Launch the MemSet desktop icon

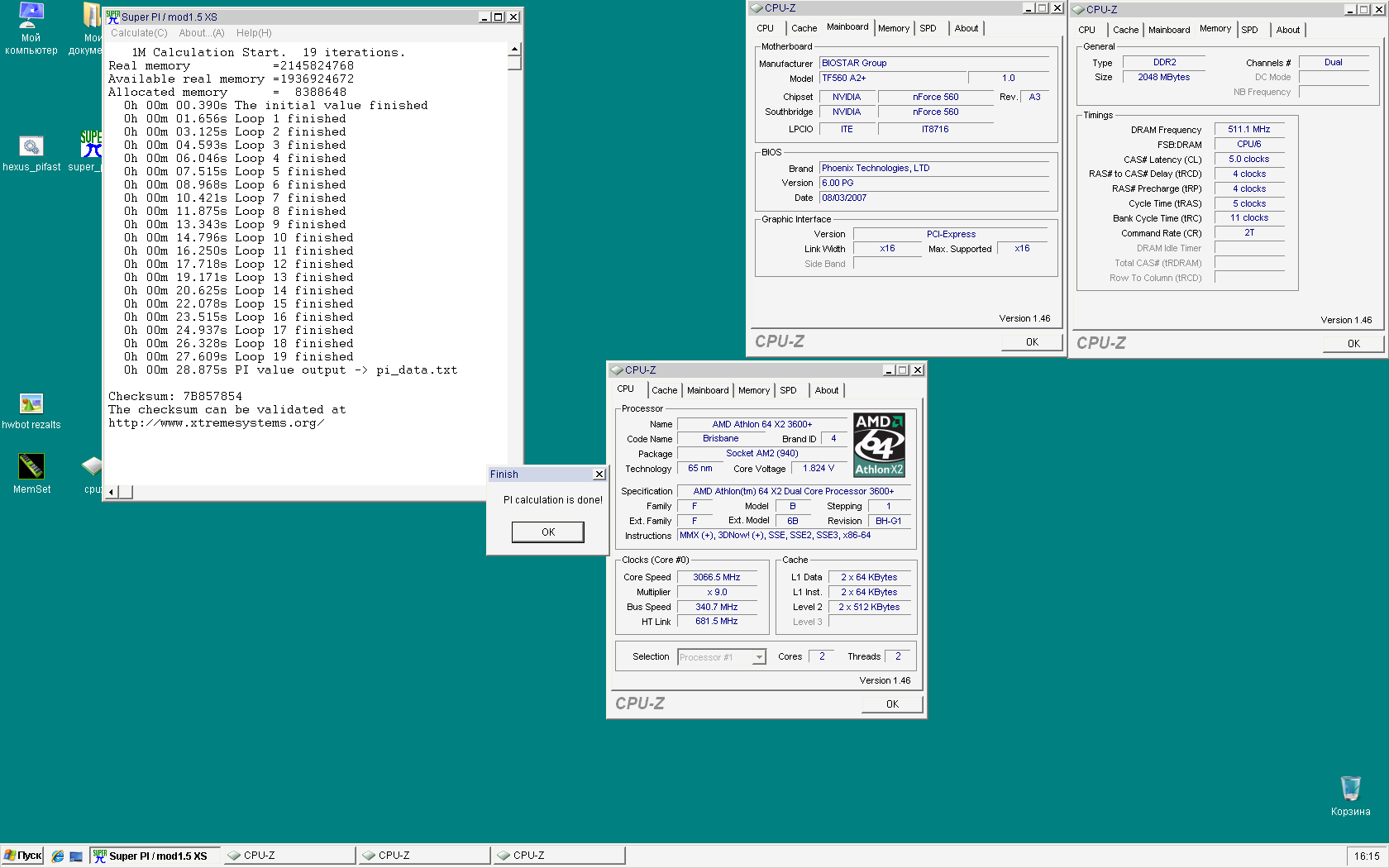31,466
